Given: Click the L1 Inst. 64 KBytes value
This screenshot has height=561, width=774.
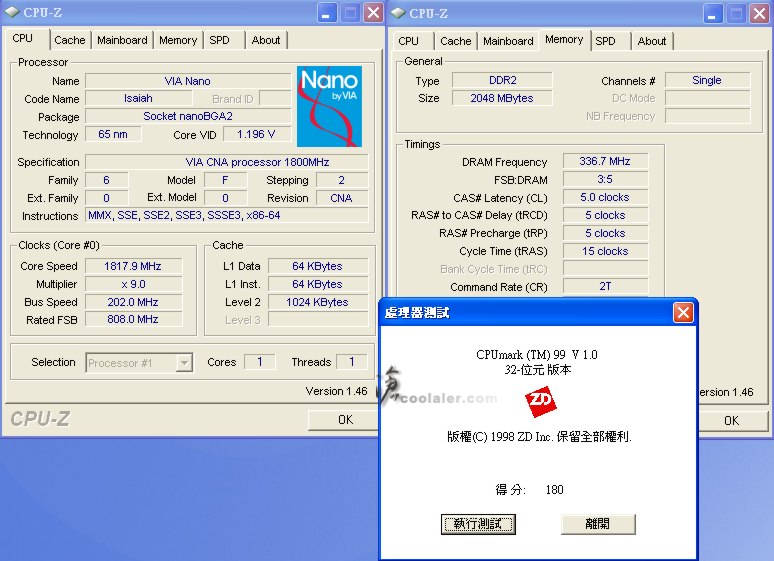Looking at the screenshot, I should (x=318, y=284).
